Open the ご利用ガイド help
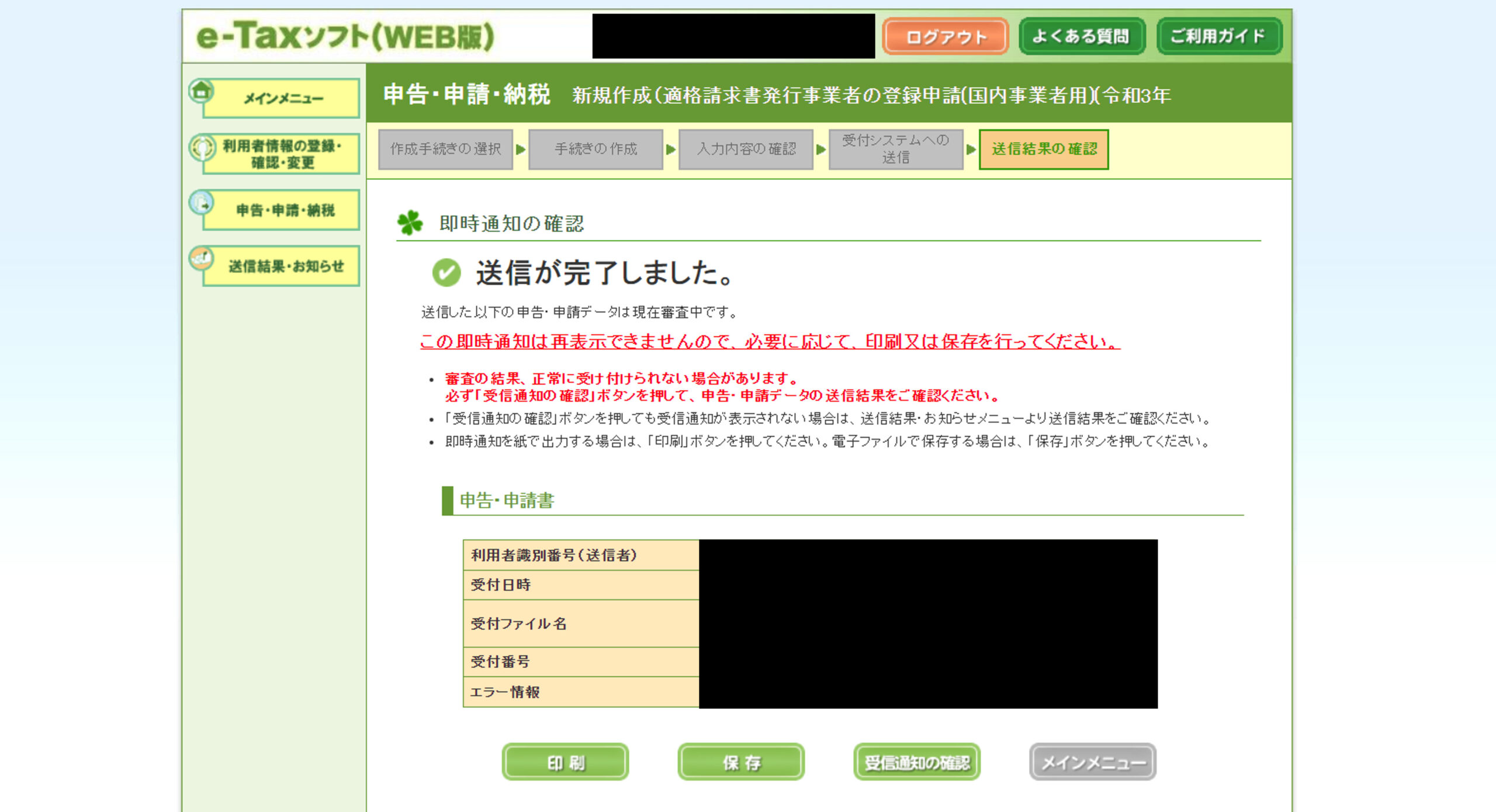 click(x=1219, y=36)
